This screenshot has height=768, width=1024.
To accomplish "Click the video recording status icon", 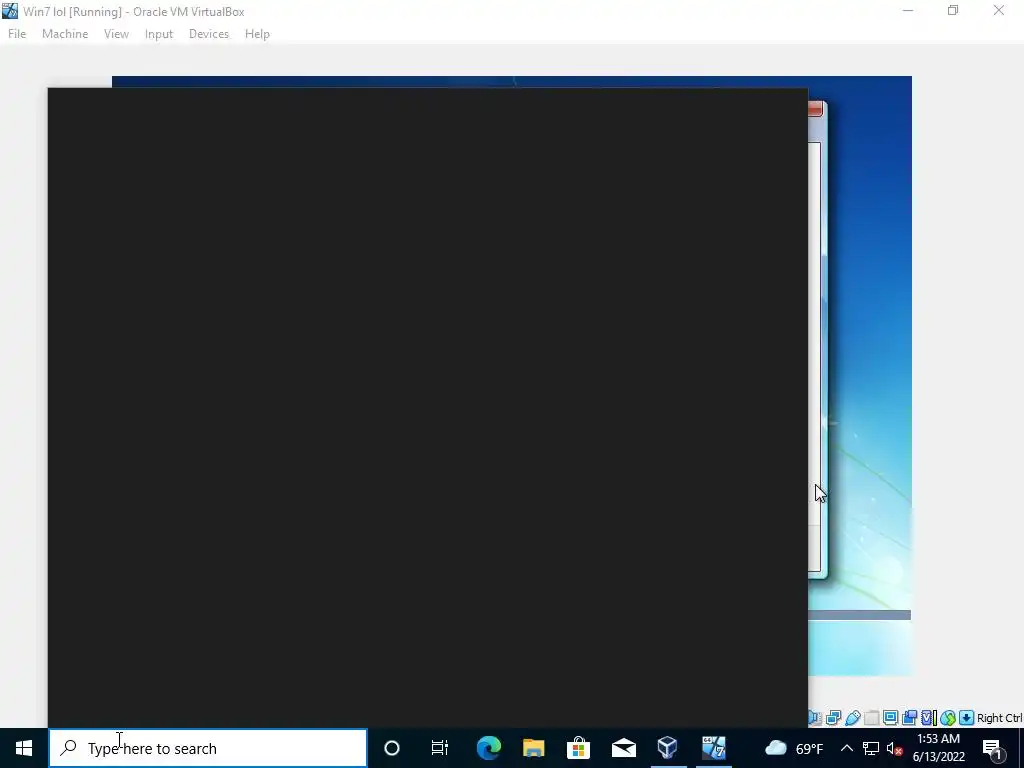I will pos(909,718).
